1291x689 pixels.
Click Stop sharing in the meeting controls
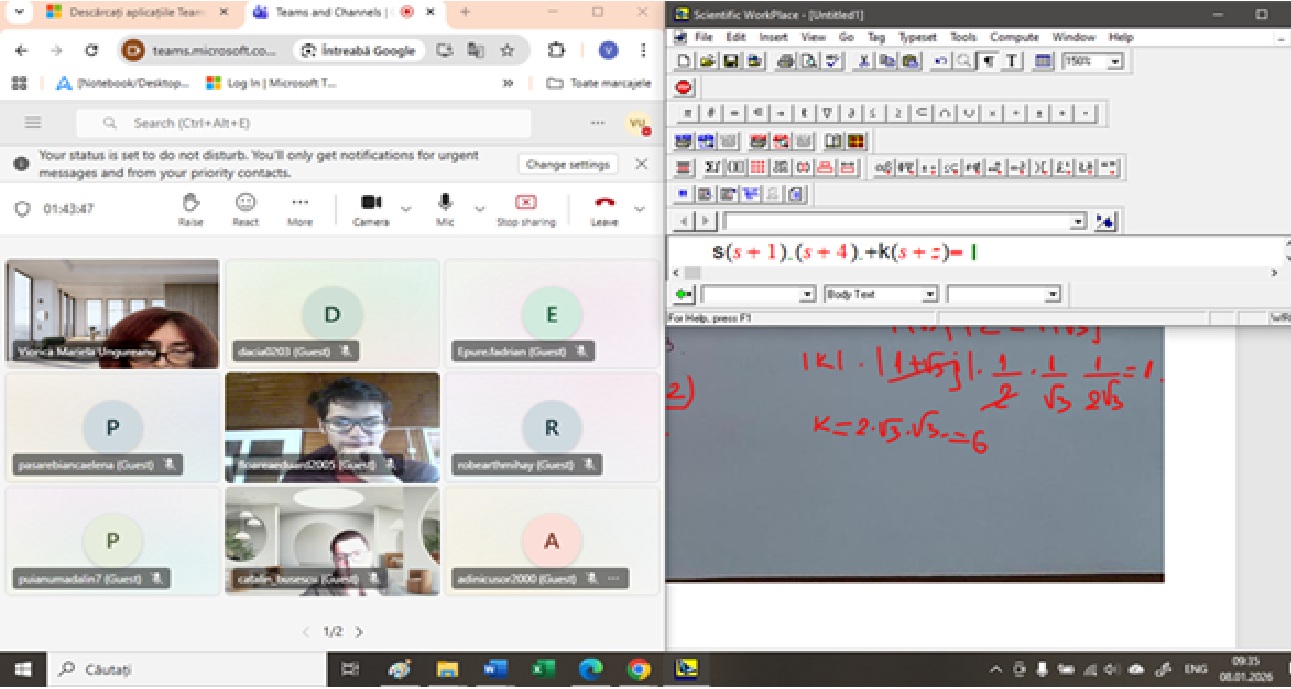pyautogui.click(x=525, y=208)
